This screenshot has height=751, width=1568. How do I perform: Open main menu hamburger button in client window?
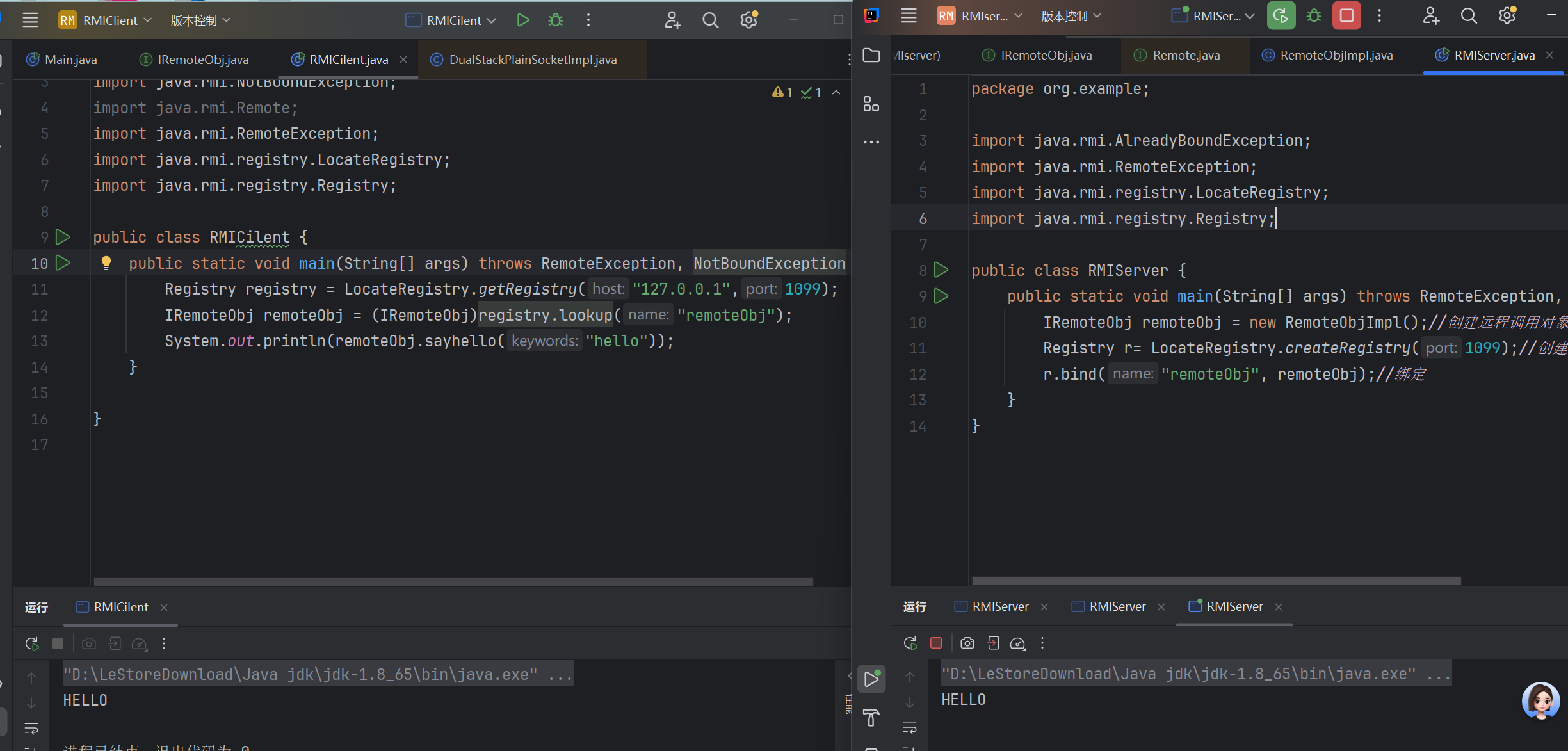[x=30, y=20]
